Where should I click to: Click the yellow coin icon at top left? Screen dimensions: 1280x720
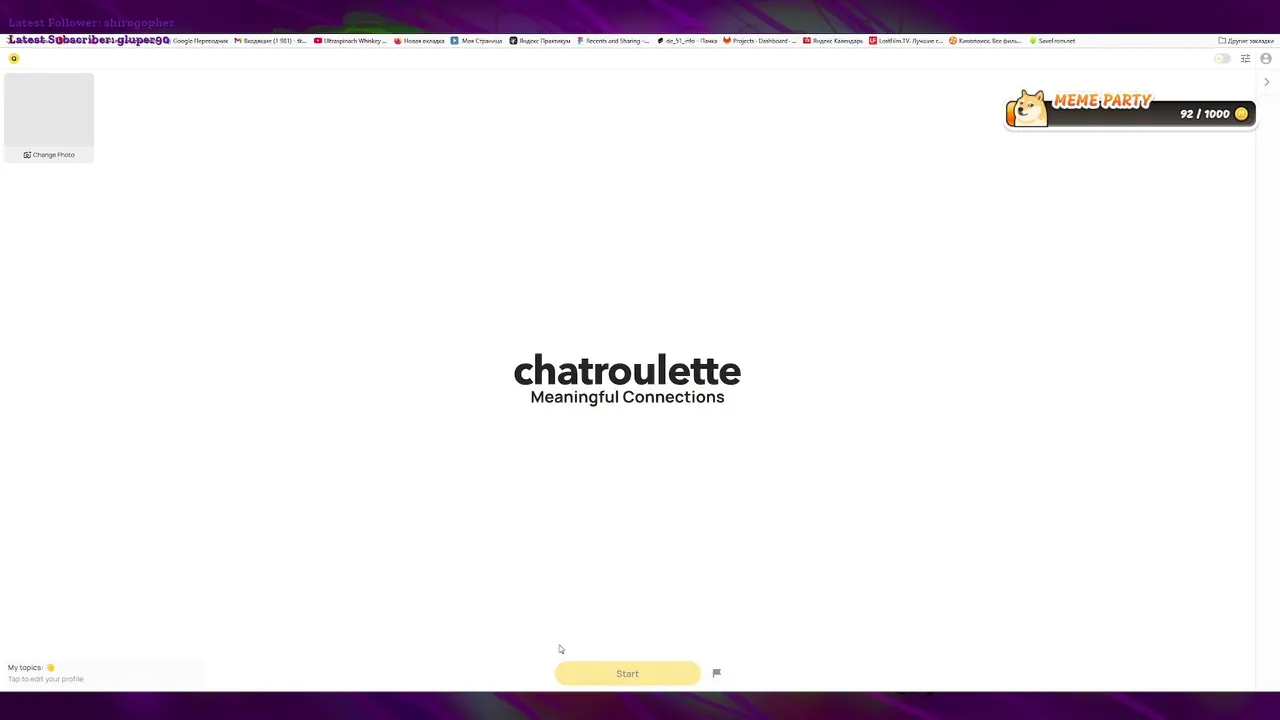(14, 59)
